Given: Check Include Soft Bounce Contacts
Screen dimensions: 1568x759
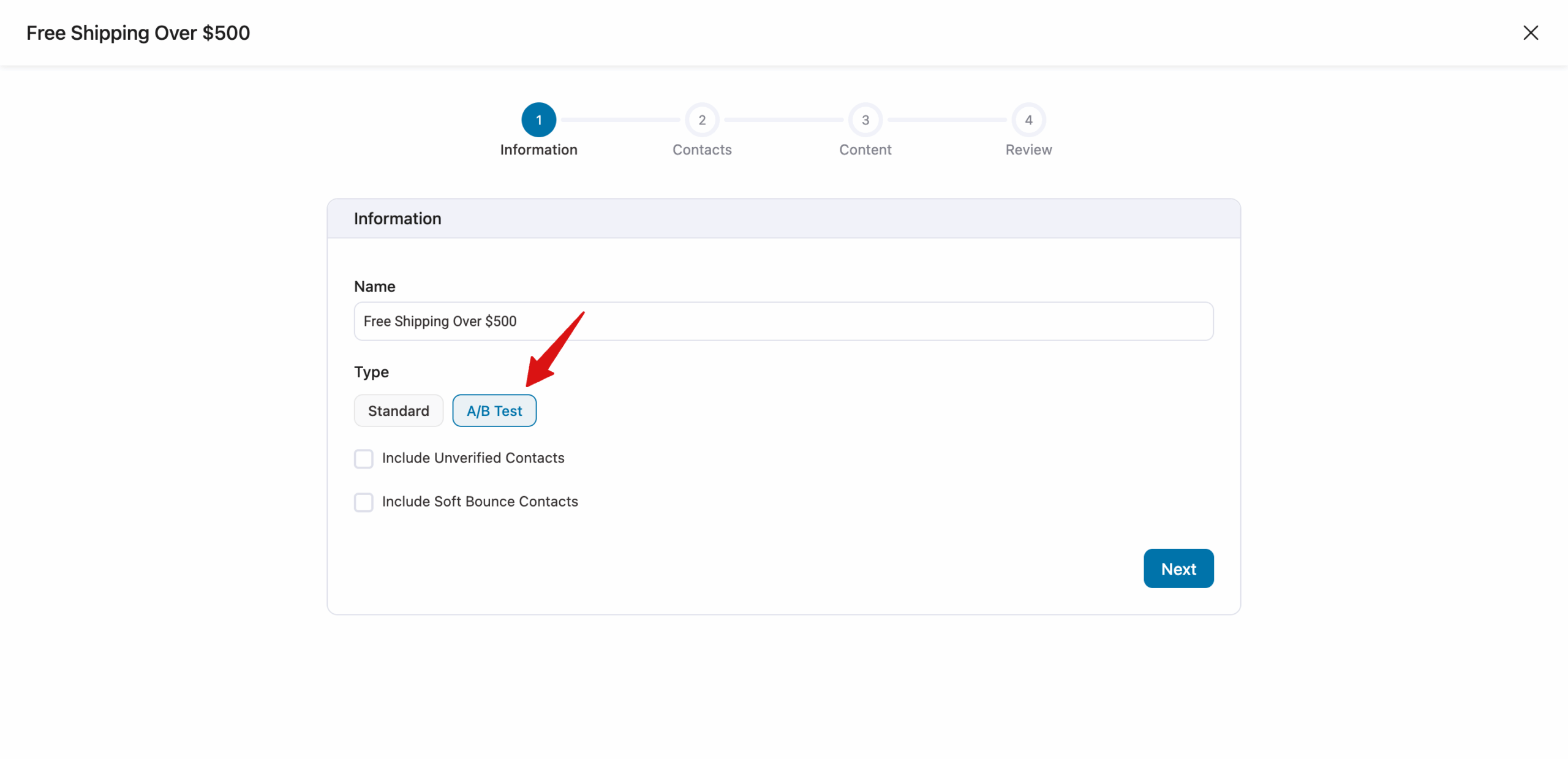Looking at the screenshot, I should pyautogui.click(x=364, y=502).
